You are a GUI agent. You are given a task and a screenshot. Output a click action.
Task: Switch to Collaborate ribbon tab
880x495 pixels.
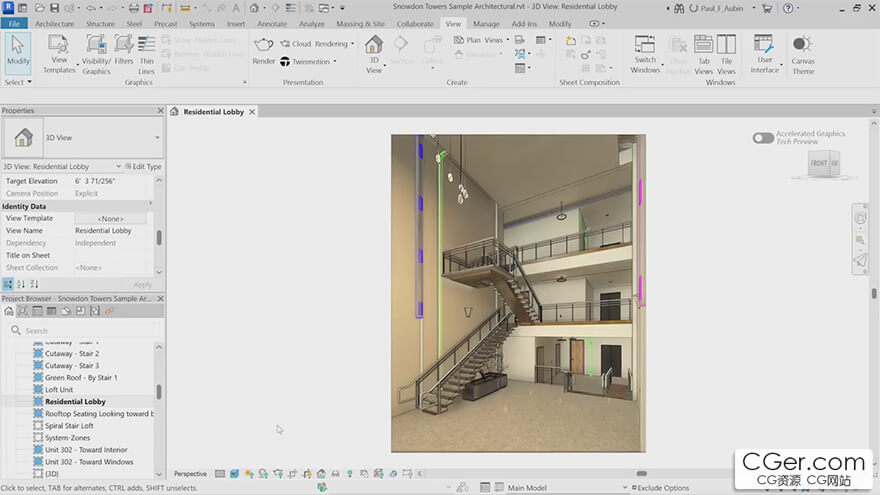pos(415,24)
